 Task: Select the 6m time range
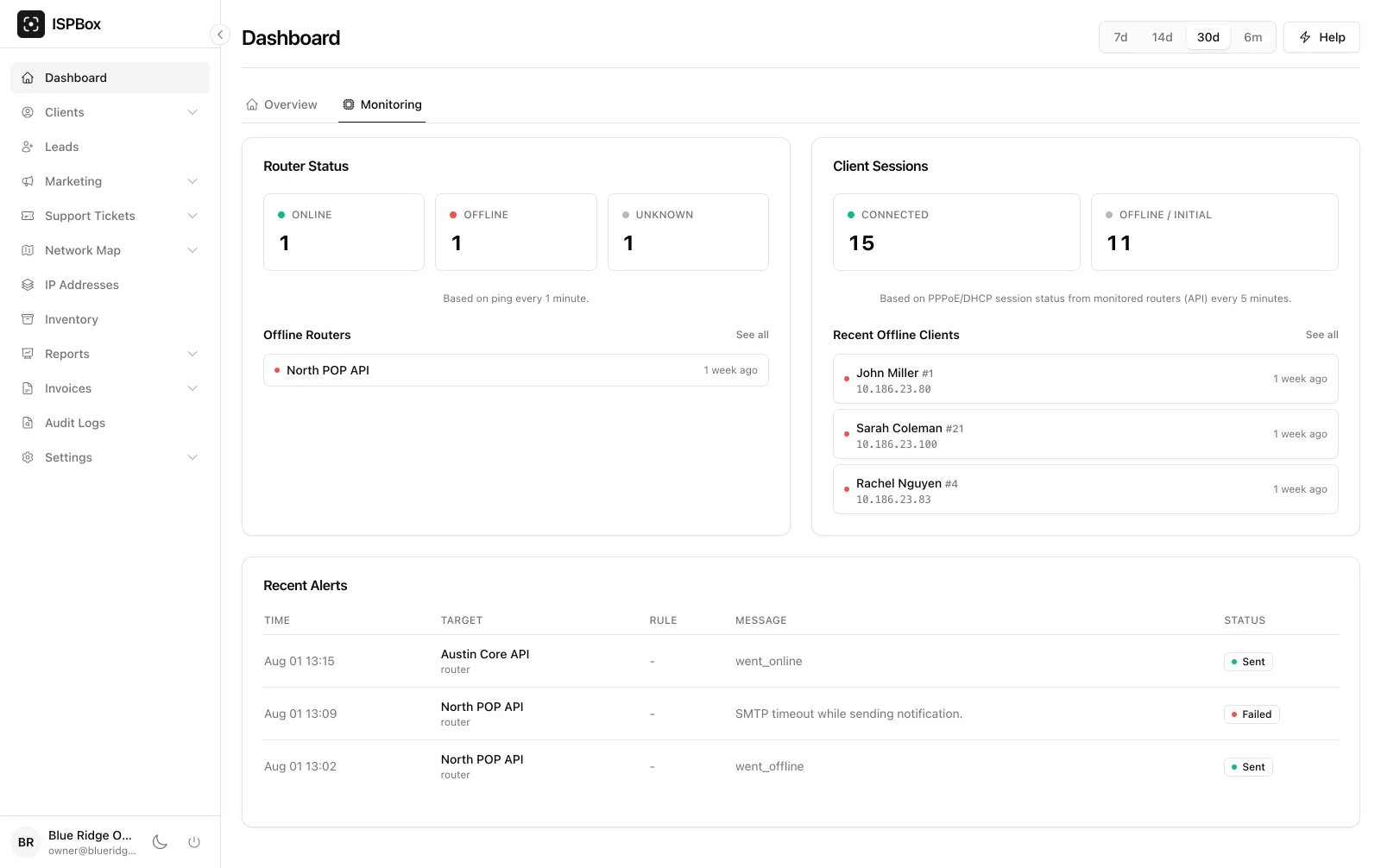tap(1252, 37)
